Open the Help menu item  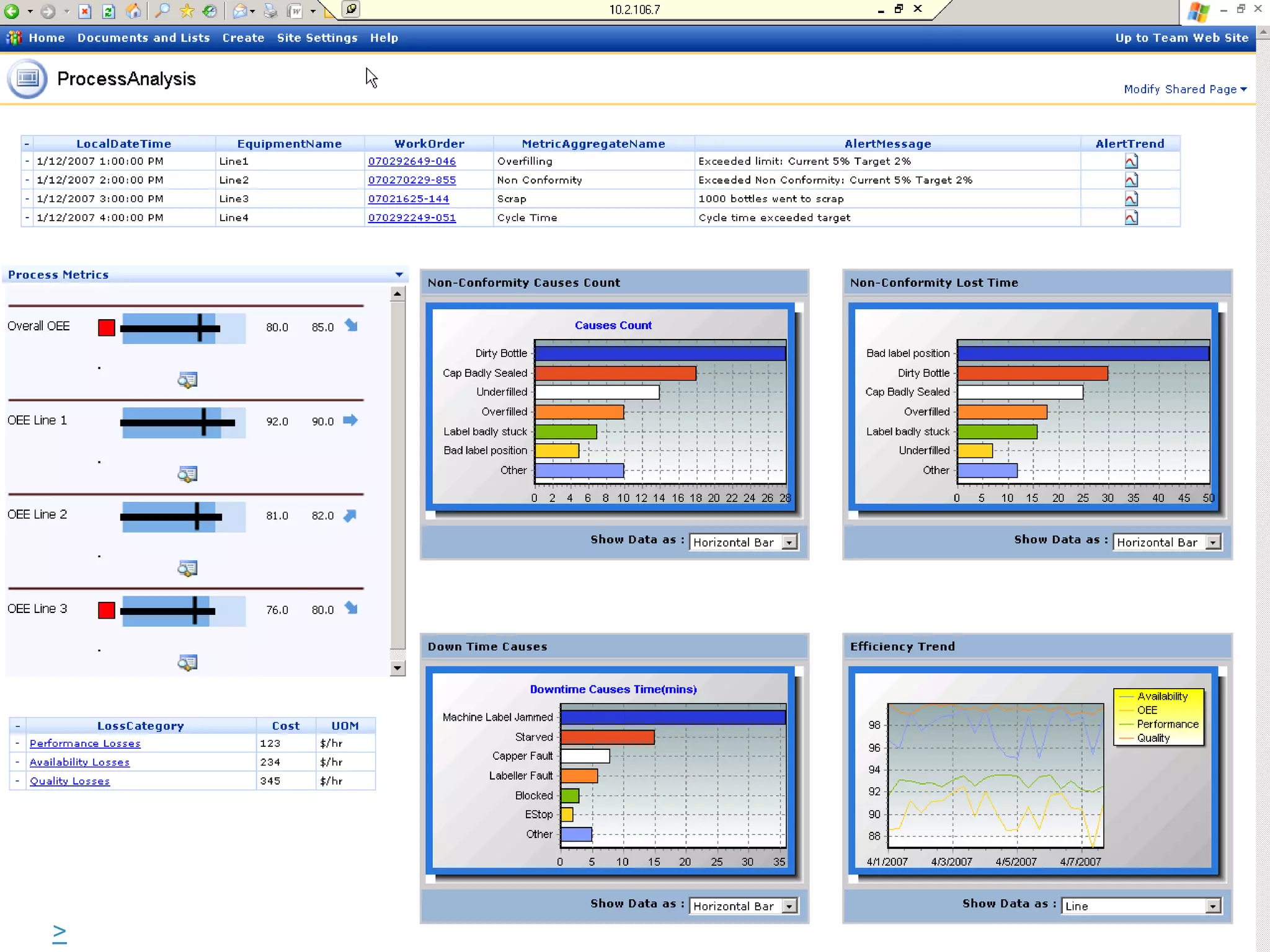click(x=384, y=38)
